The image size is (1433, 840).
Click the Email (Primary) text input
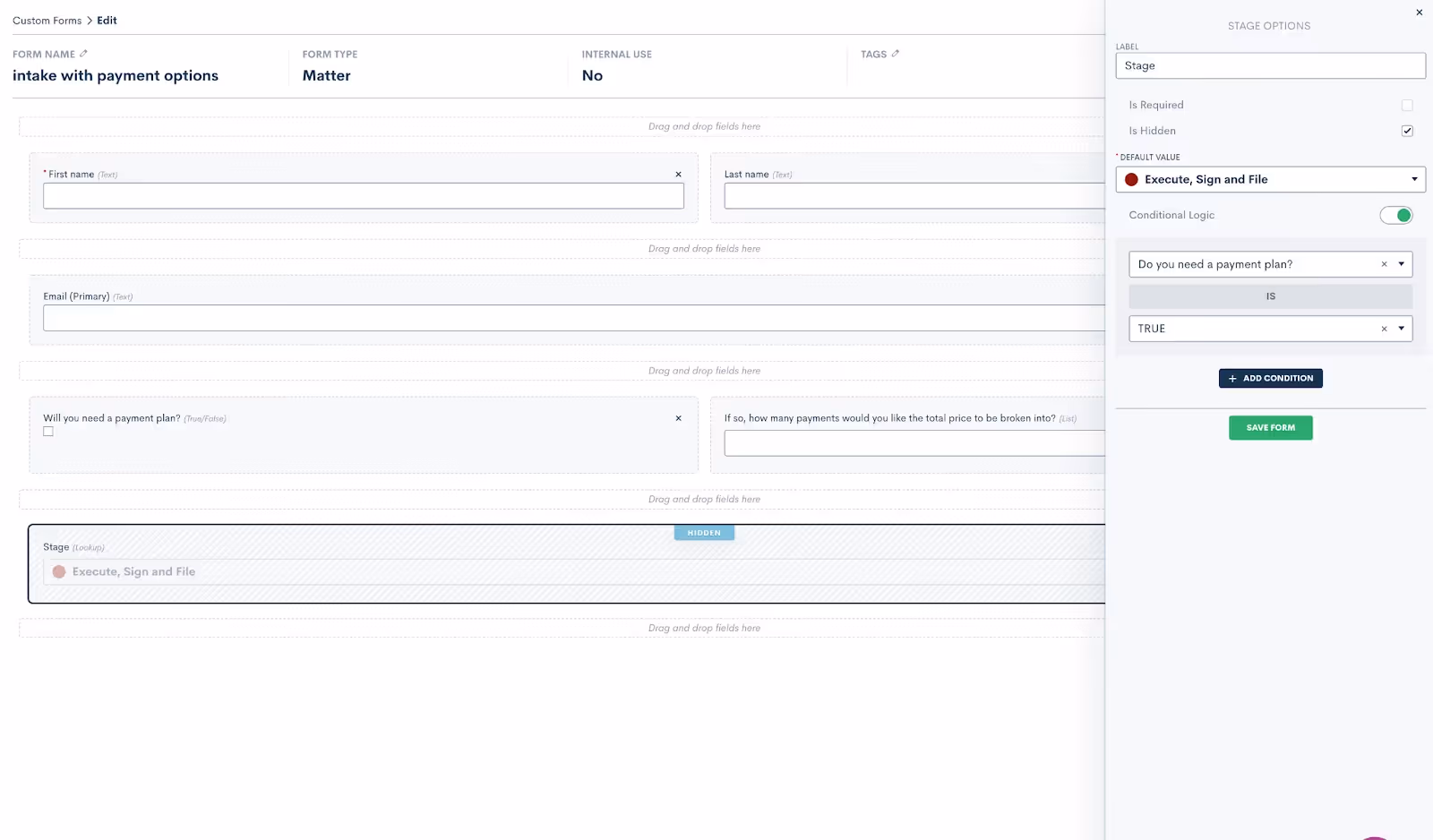pos(574,318)
